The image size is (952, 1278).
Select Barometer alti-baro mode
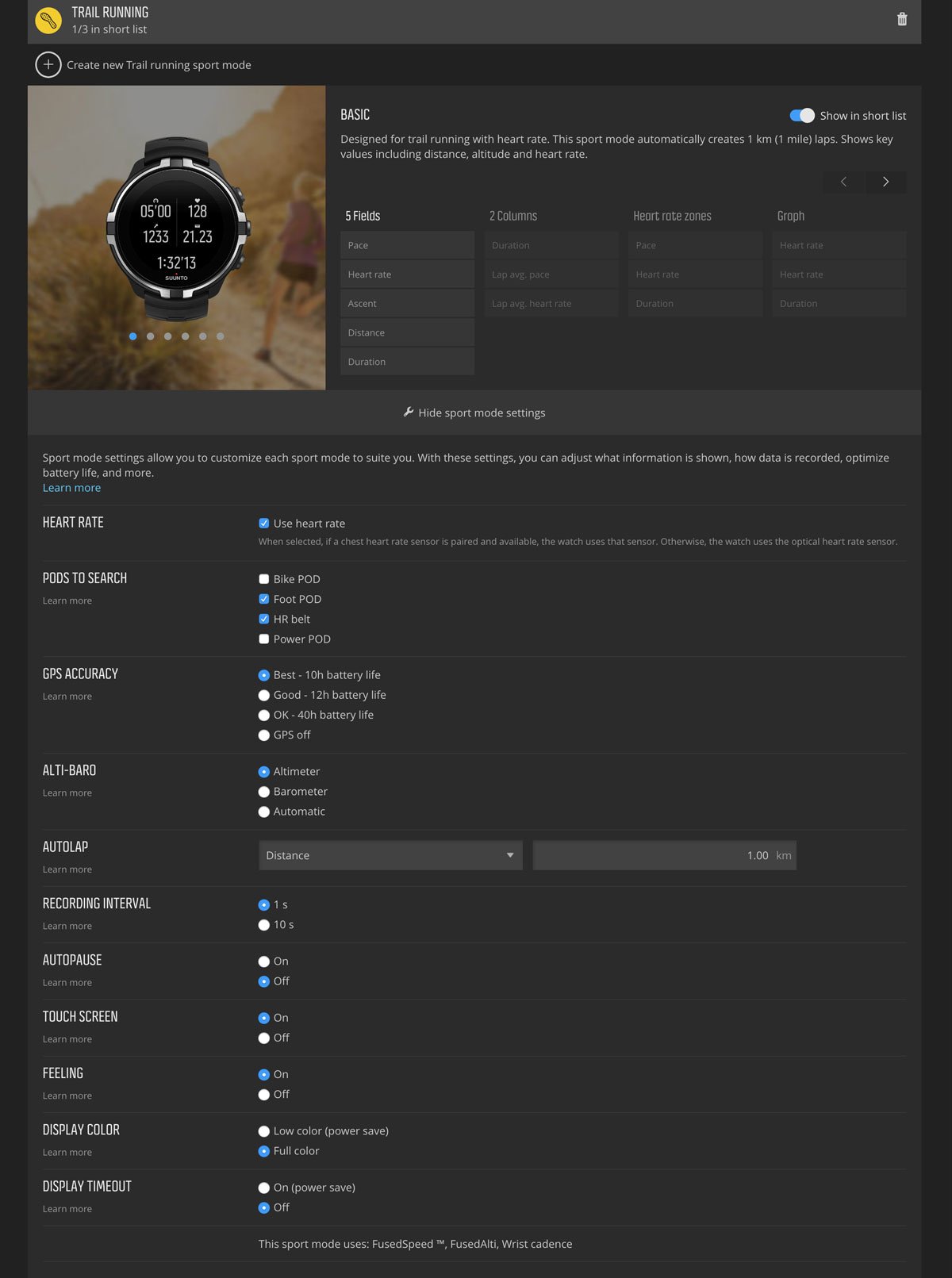click(263, 792)
